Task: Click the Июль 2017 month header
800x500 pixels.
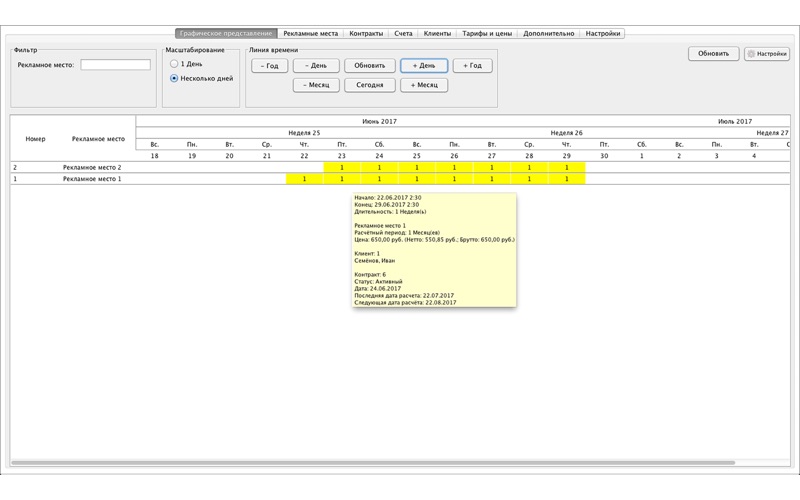Action: point(735,121)
